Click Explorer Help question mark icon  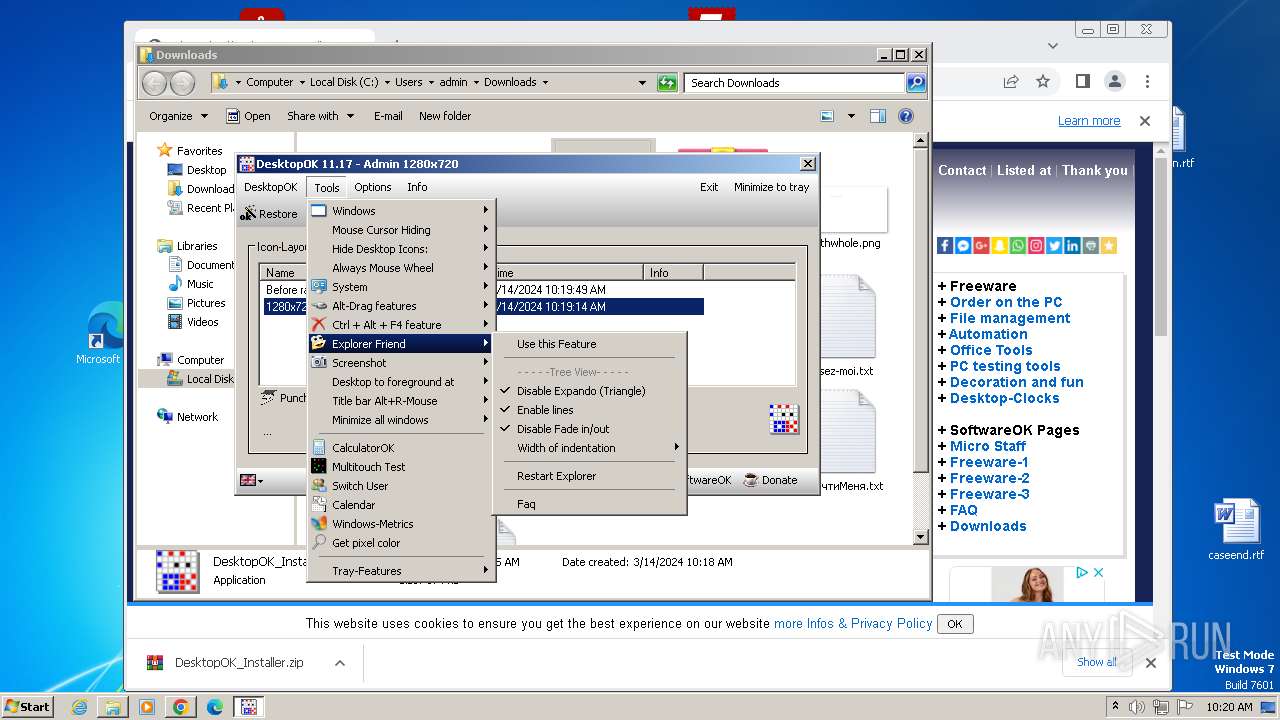click(906, 116)
